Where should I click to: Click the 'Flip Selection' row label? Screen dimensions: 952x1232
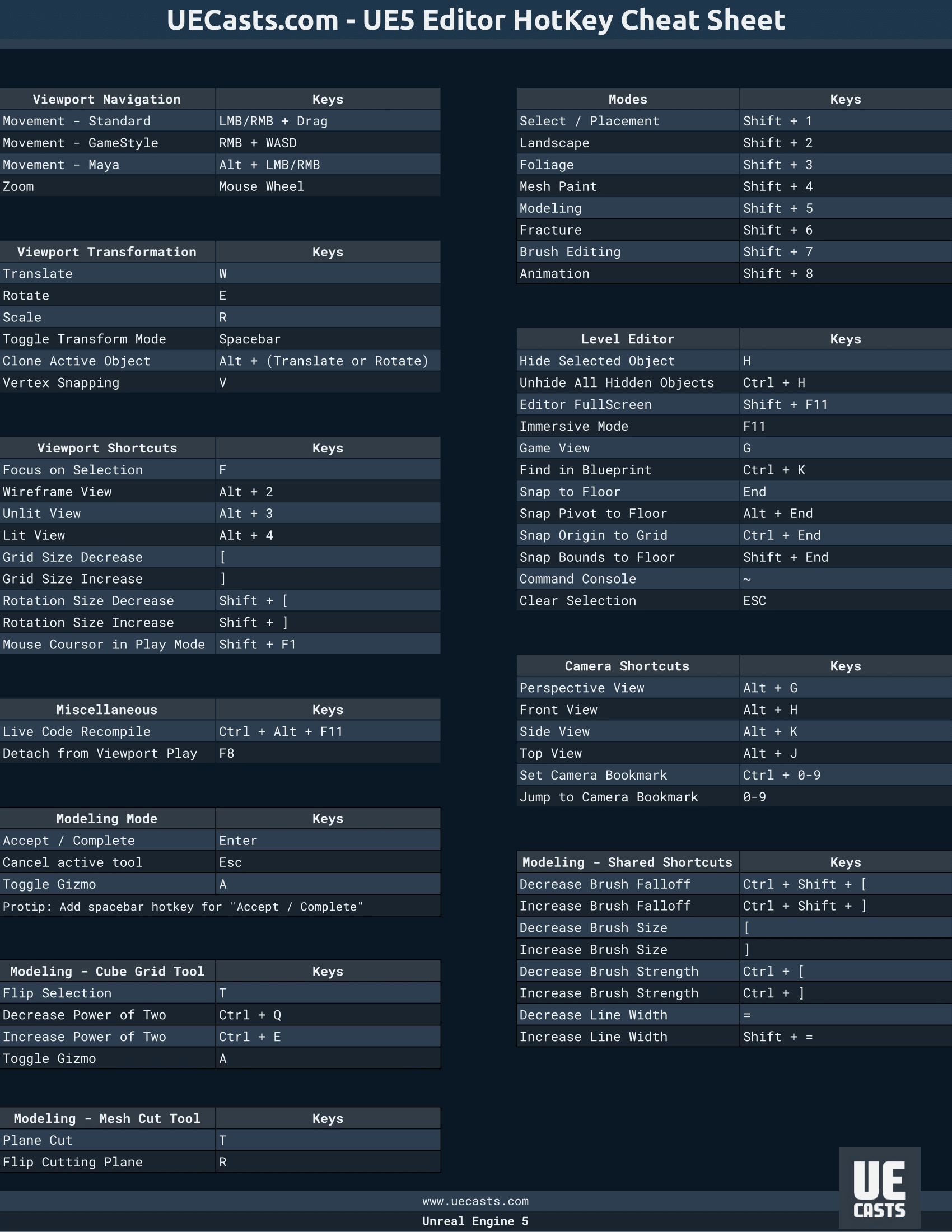click(107, 993)
